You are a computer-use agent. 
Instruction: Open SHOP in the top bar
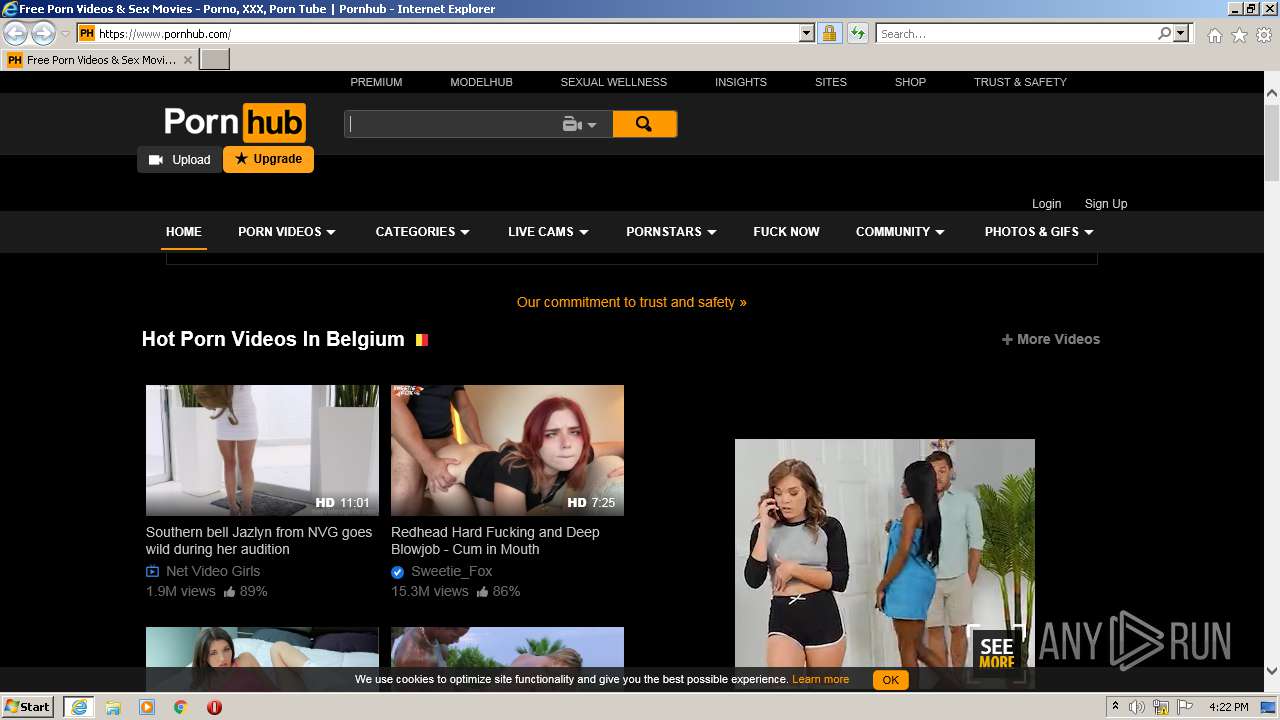(910, 82)
